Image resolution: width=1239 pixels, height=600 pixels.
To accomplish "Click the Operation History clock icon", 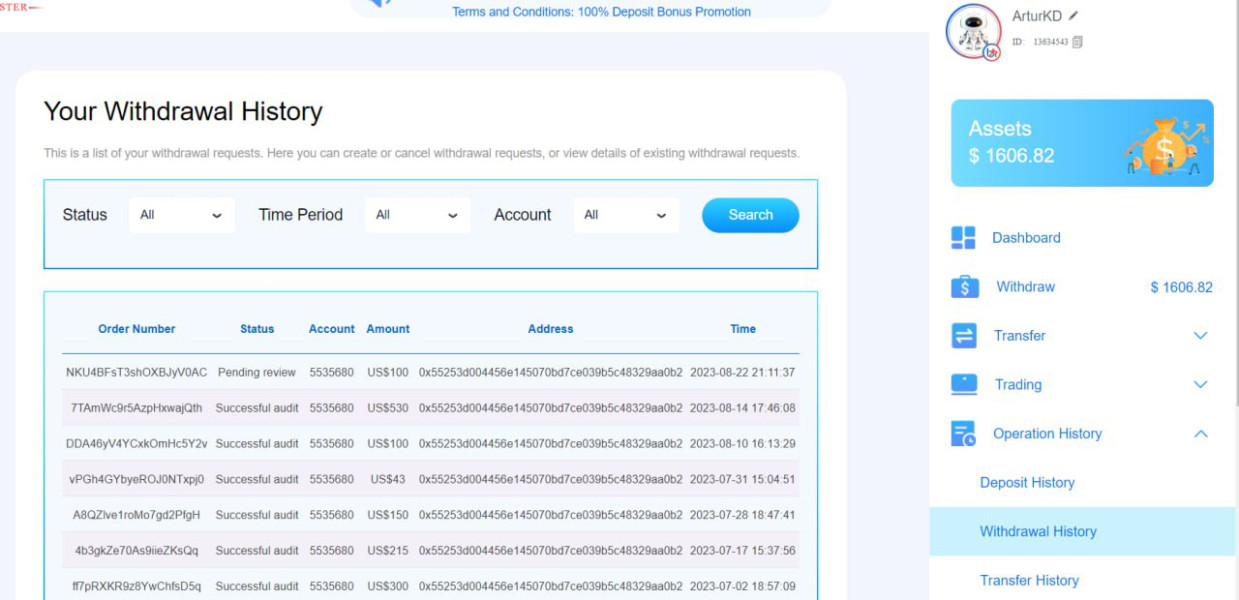I will click(963, 434).
